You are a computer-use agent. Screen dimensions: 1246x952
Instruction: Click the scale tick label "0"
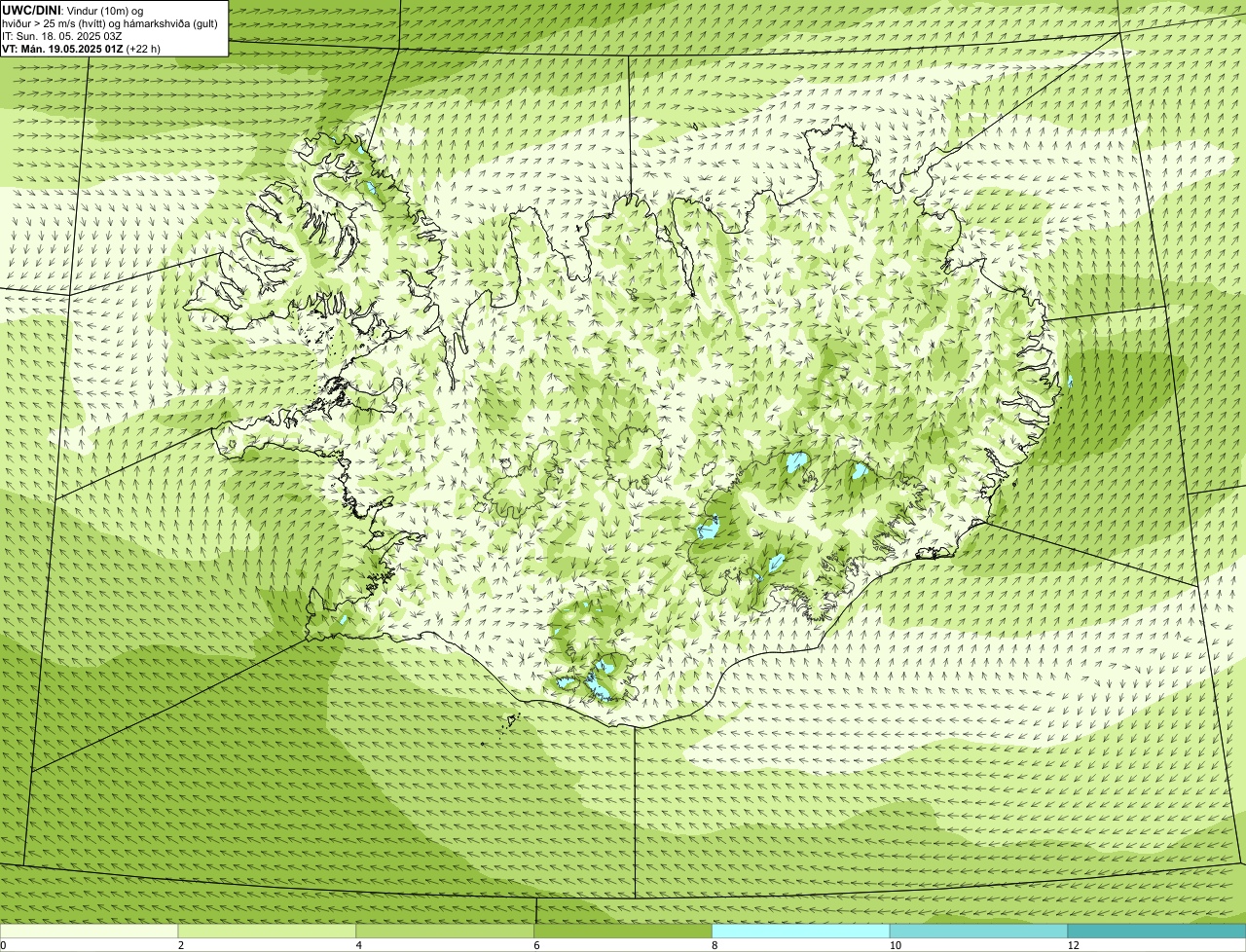tap(3, 945)
